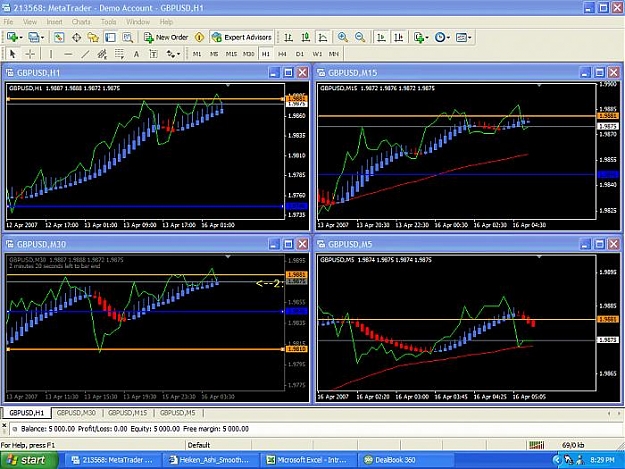
Task: Click the yellow MetaEditor diamond icon
Action: point(199,37)
